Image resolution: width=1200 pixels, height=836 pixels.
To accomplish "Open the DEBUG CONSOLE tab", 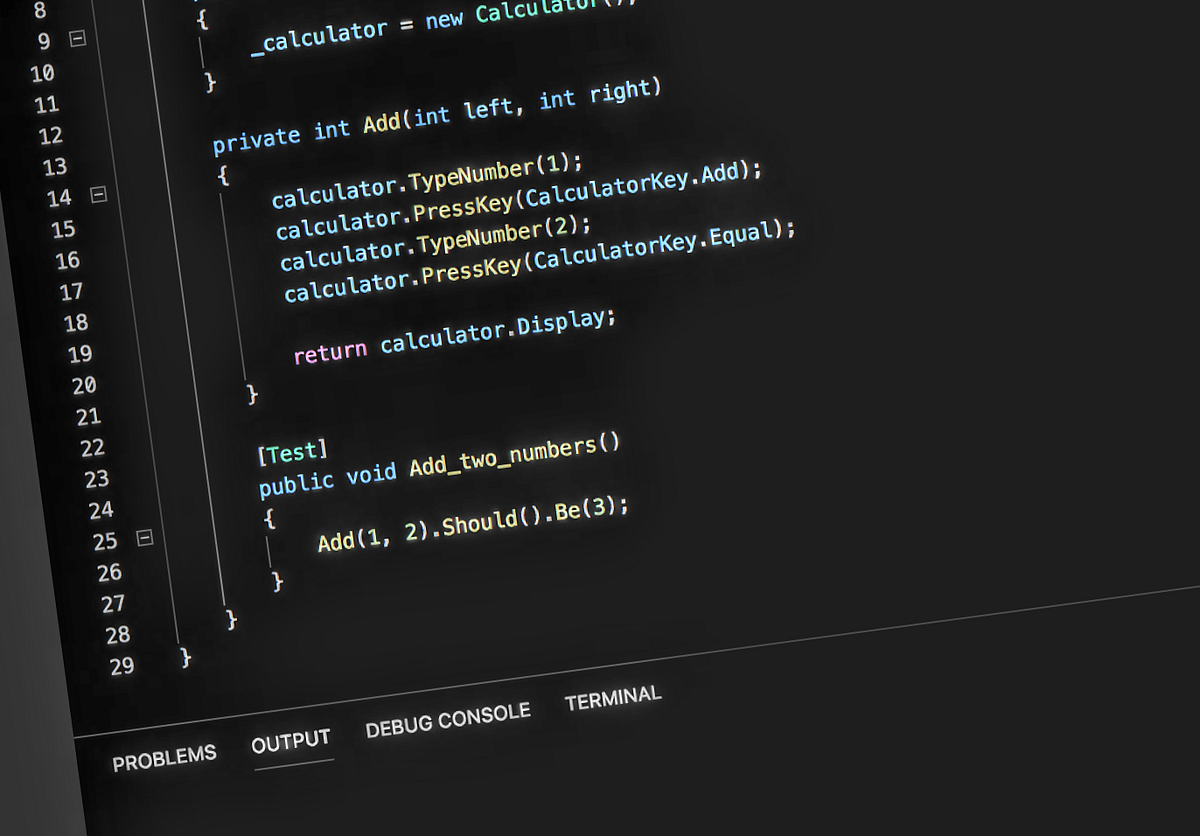I will pos(448,720).
